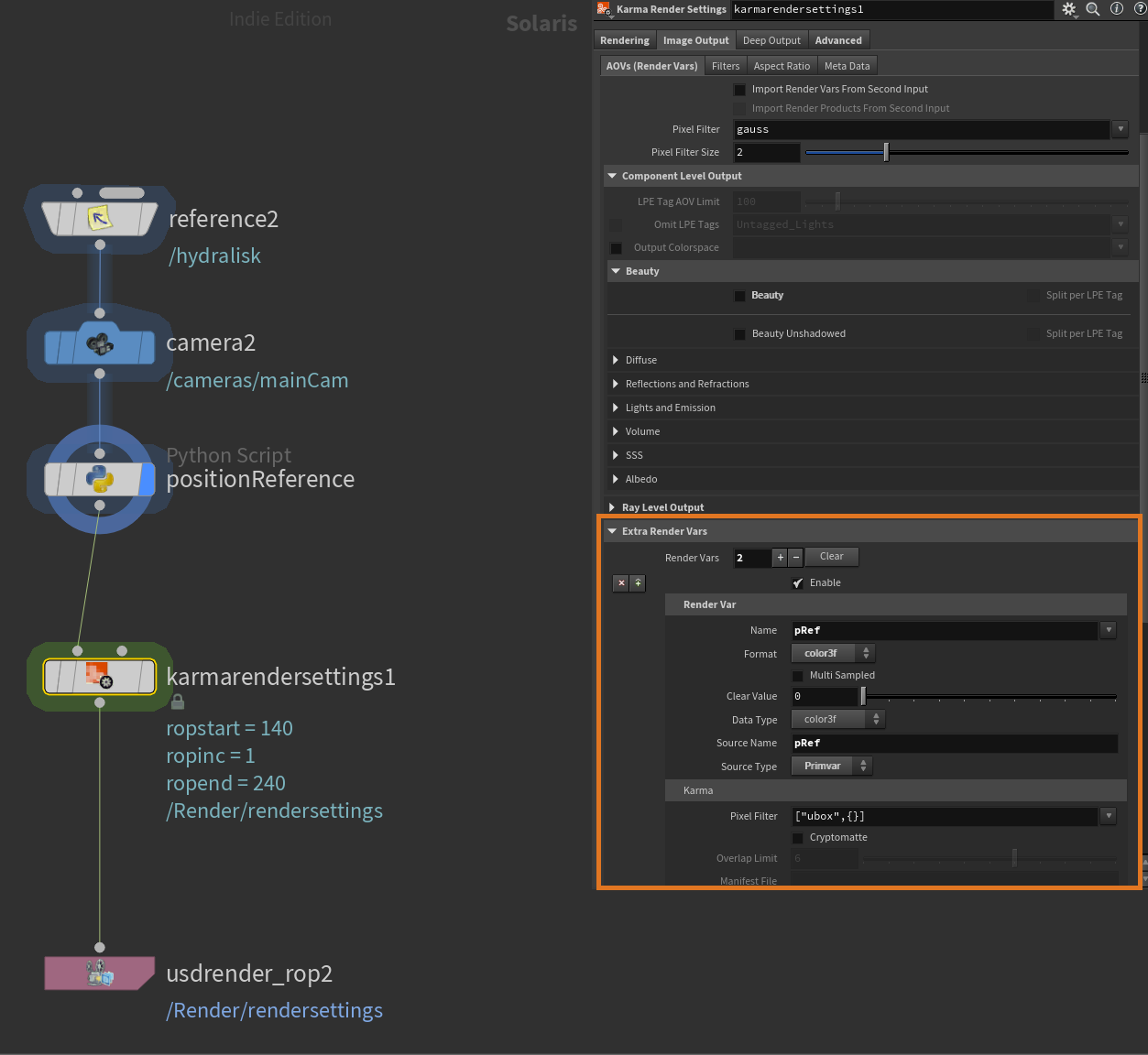Screen dimensions: 1148x1055
Task: Select the positionReference Python node icon
Action: (x=98, y=479)
